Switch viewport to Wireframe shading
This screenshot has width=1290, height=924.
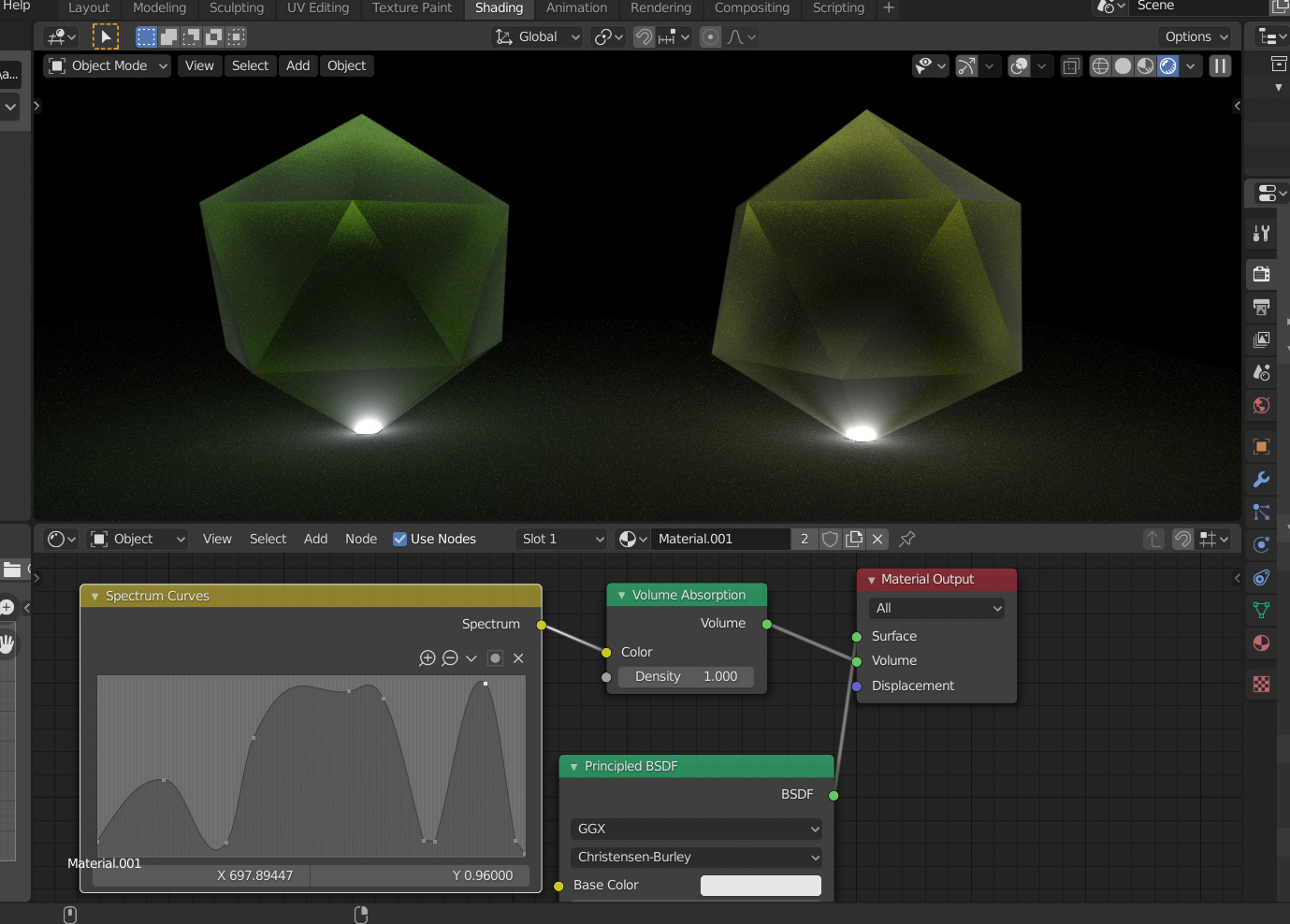1101,65
